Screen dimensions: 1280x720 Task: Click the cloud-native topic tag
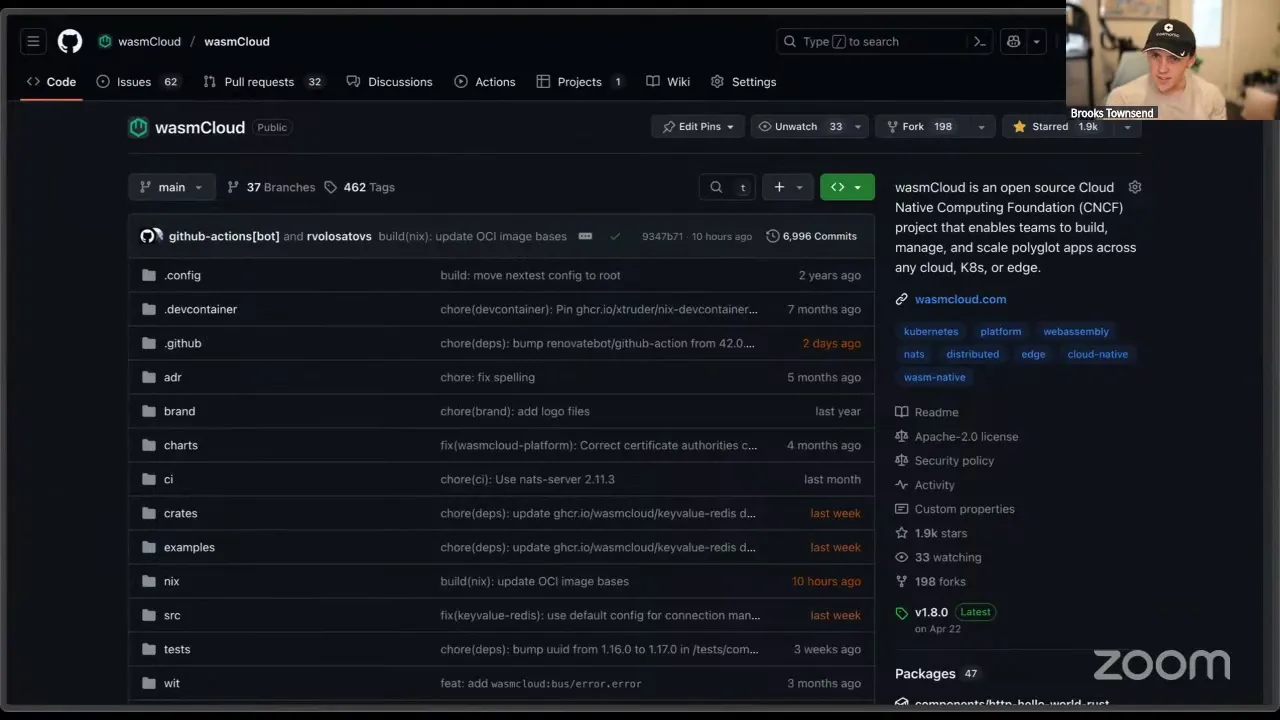coord(1098,354)
